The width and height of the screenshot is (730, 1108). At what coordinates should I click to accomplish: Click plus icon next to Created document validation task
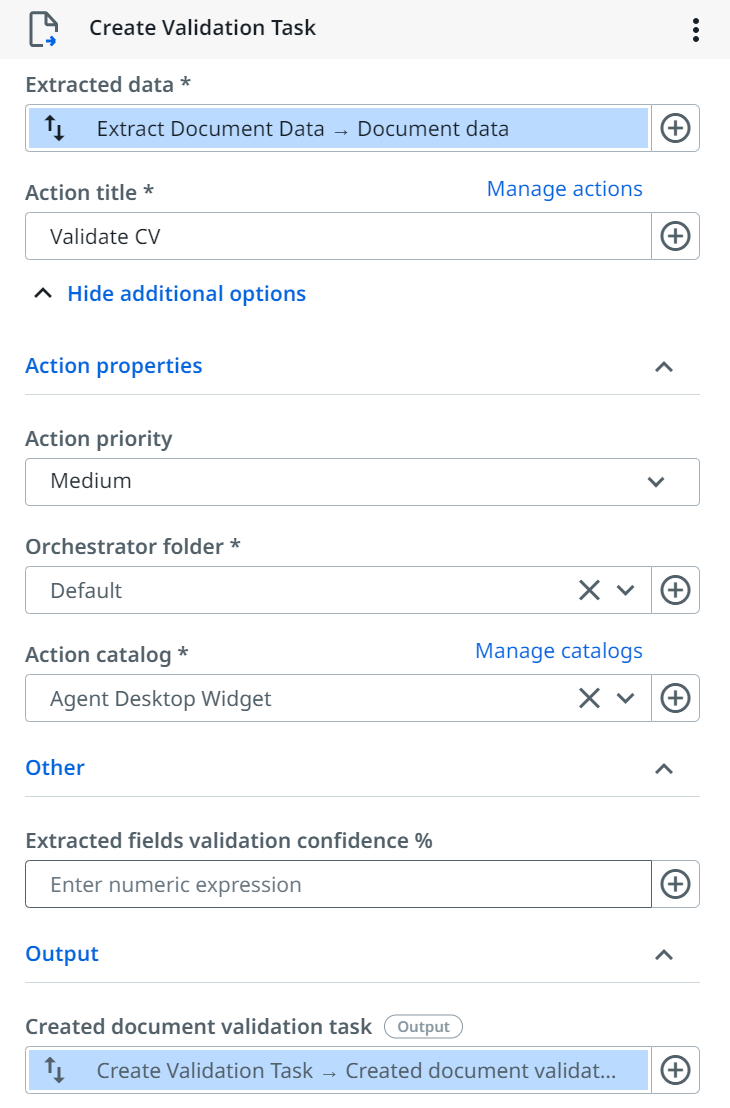point(676,1070)
